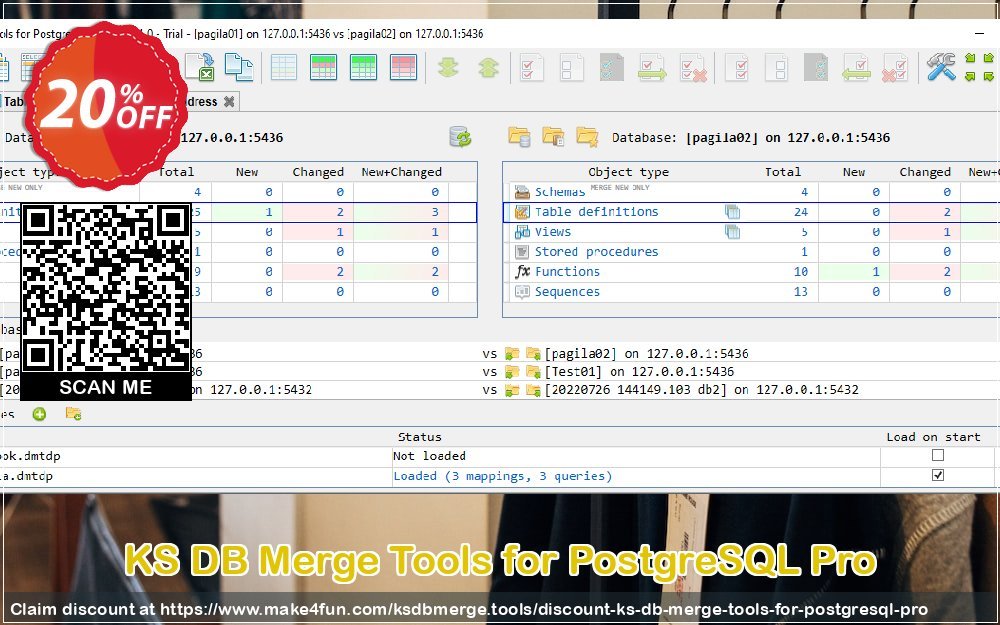Enable Load on start for the Not loaded project
1000x625 pixels.
pos(938,455)
